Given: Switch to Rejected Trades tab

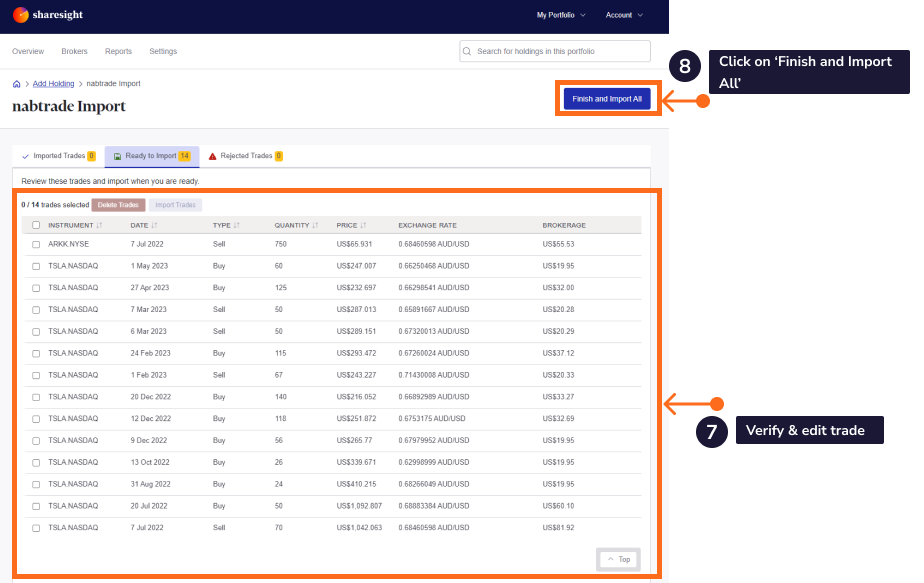Looking at the screenshot, I should click(x=246, y=156).
